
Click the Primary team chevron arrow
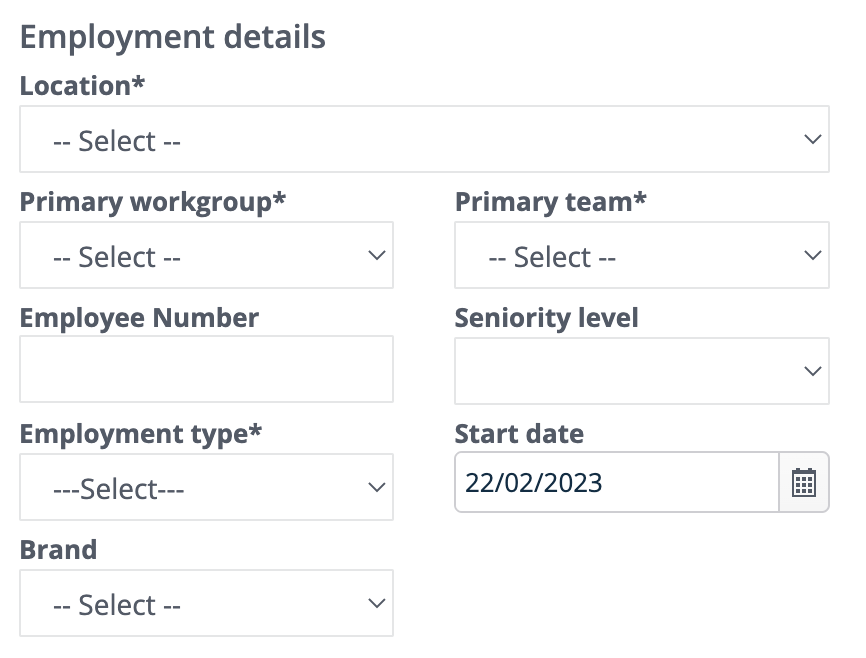click(812, 255)
